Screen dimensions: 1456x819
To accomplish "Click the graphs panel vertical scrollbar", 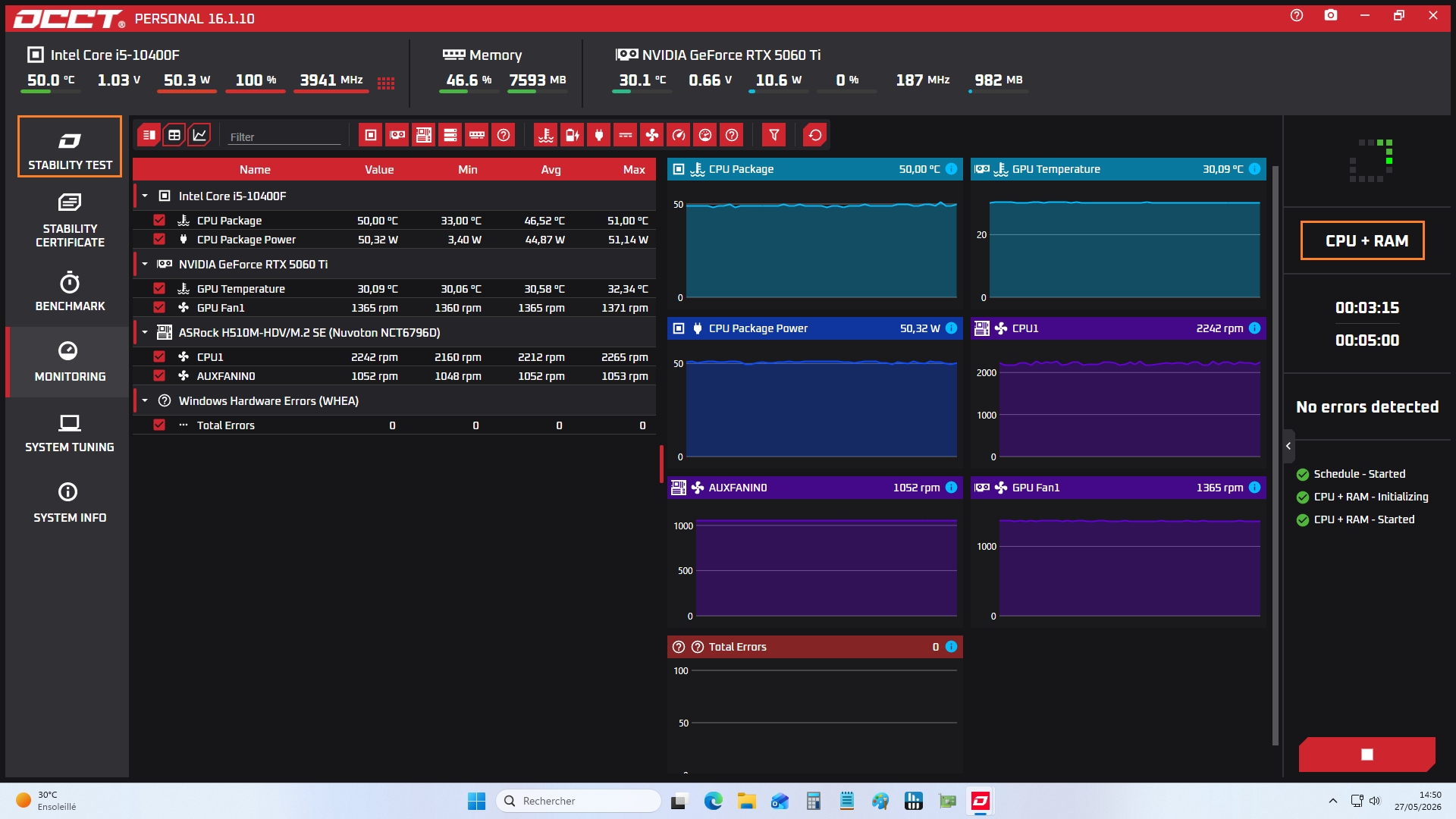I will (x=1276, y=455).
